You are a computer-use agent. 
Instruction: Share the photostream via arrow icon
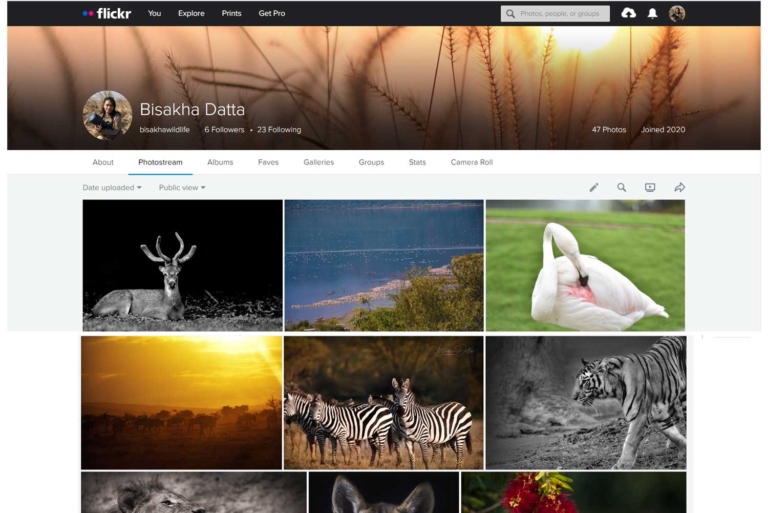click(679, 187)
